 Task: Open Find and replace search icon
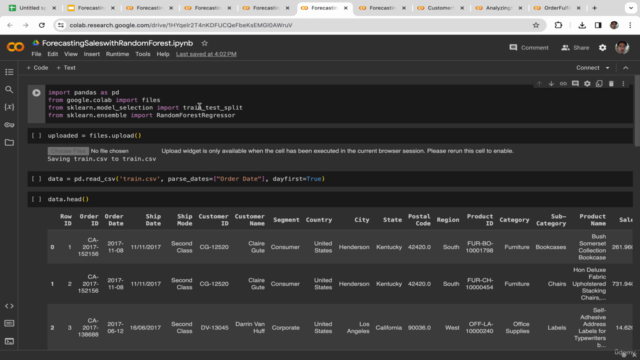pyautogui.click(x=9, y=89)
